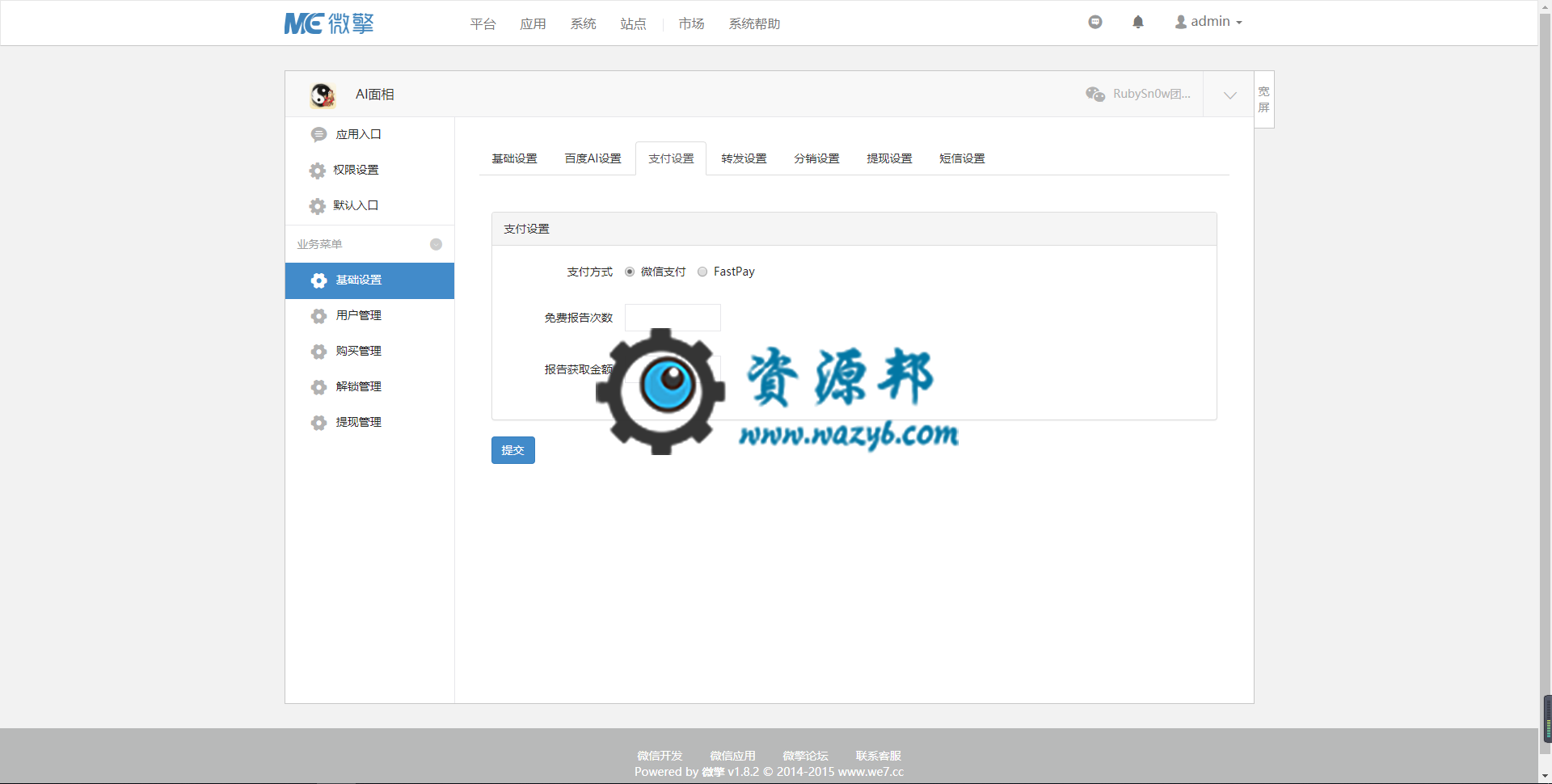Switch to the 短信设置 tab
This screenshot has width=1552, height=784.
click(962, 158)
